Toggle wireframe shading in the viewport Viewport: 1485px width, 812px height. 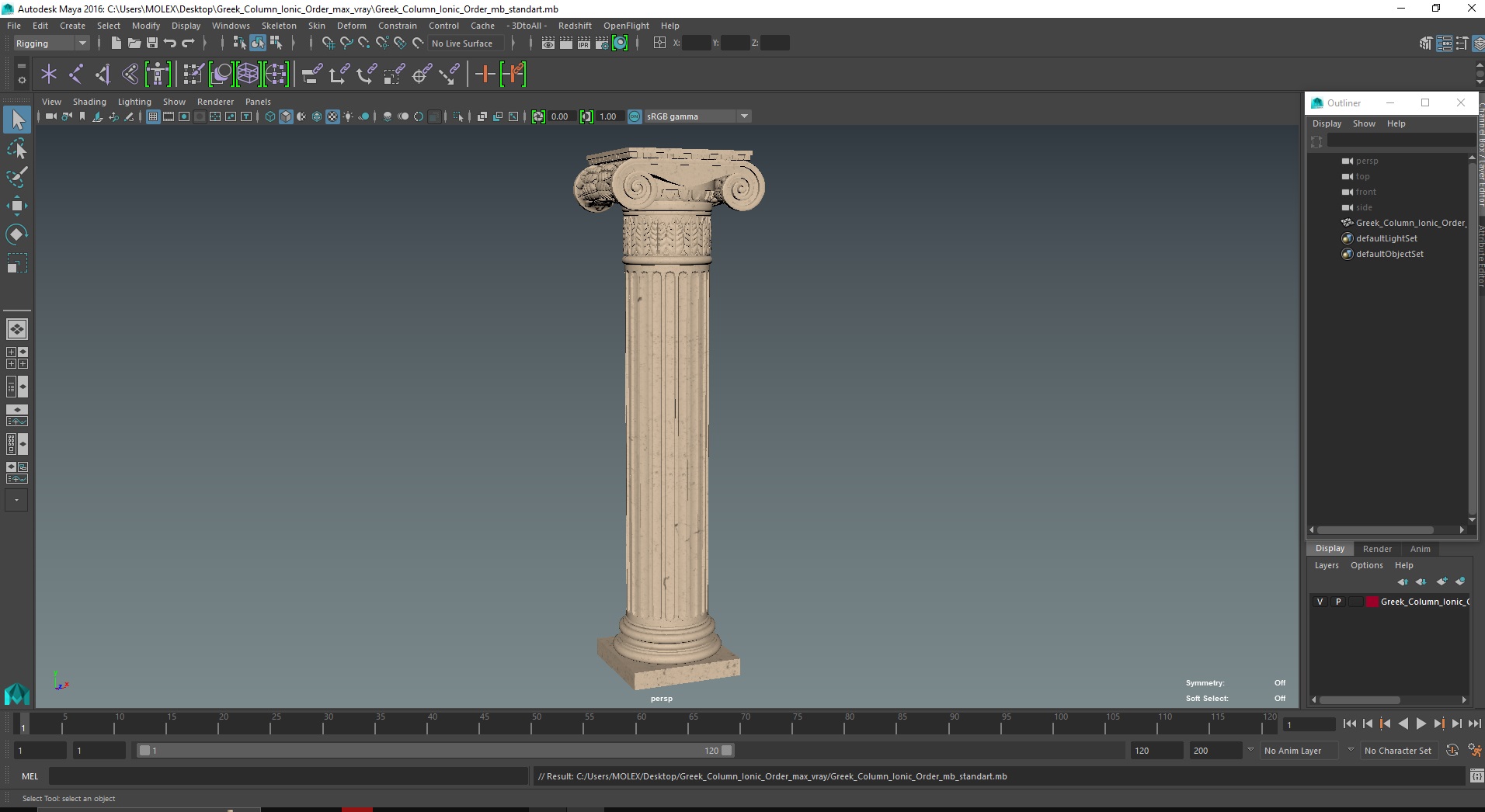pos(270,116)
